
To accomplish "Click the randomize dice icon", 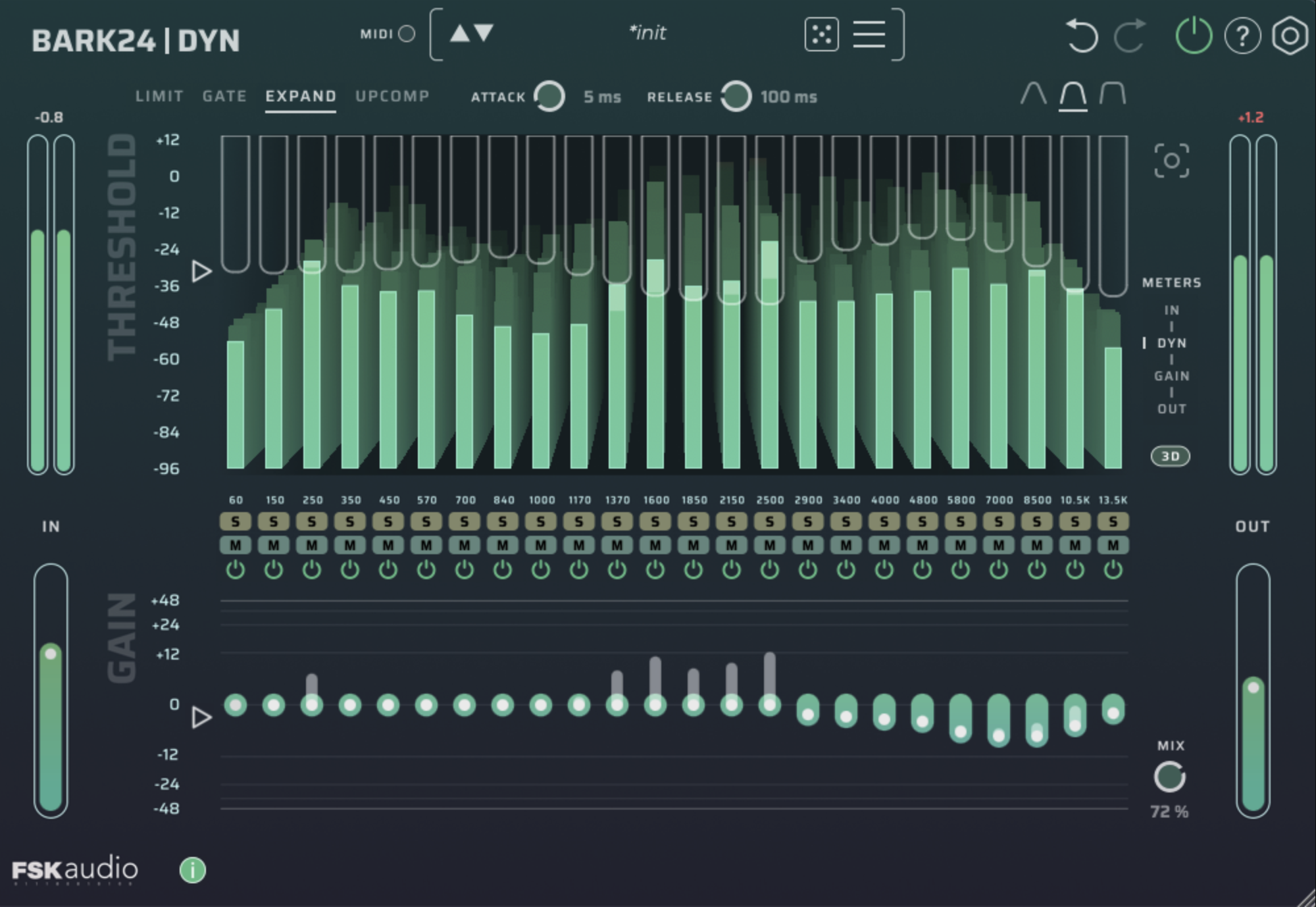I will 821,34.
